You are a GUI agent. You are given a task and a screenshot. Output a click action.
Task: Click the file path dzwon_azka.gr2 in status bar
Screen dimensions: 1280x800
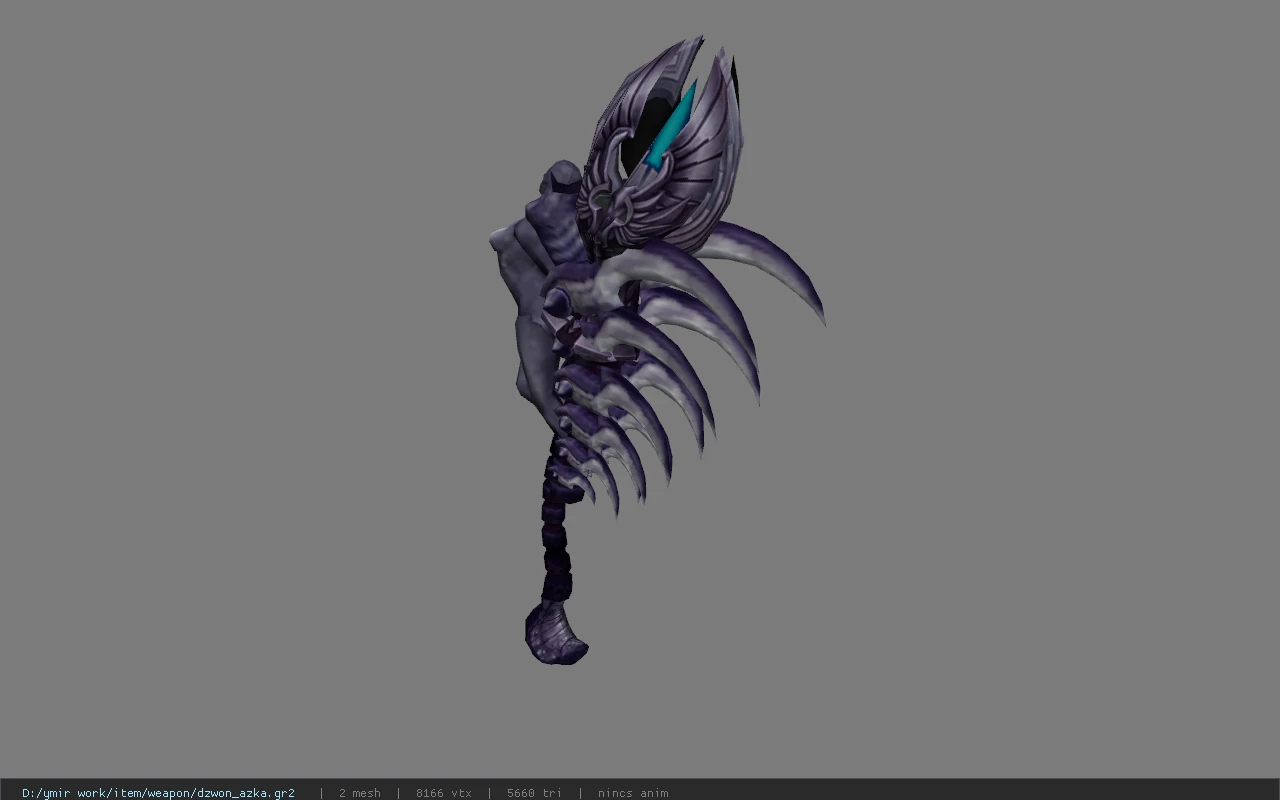click(158, 793)
